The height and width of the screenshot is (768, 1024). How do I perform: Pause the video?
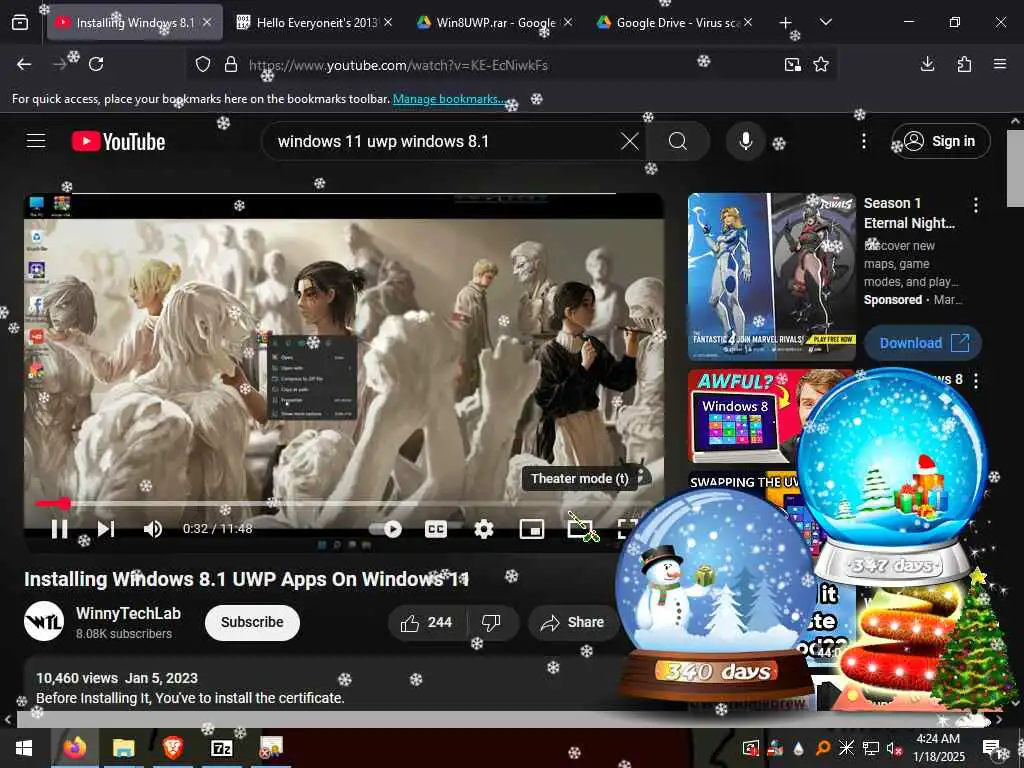coord(59,529)
